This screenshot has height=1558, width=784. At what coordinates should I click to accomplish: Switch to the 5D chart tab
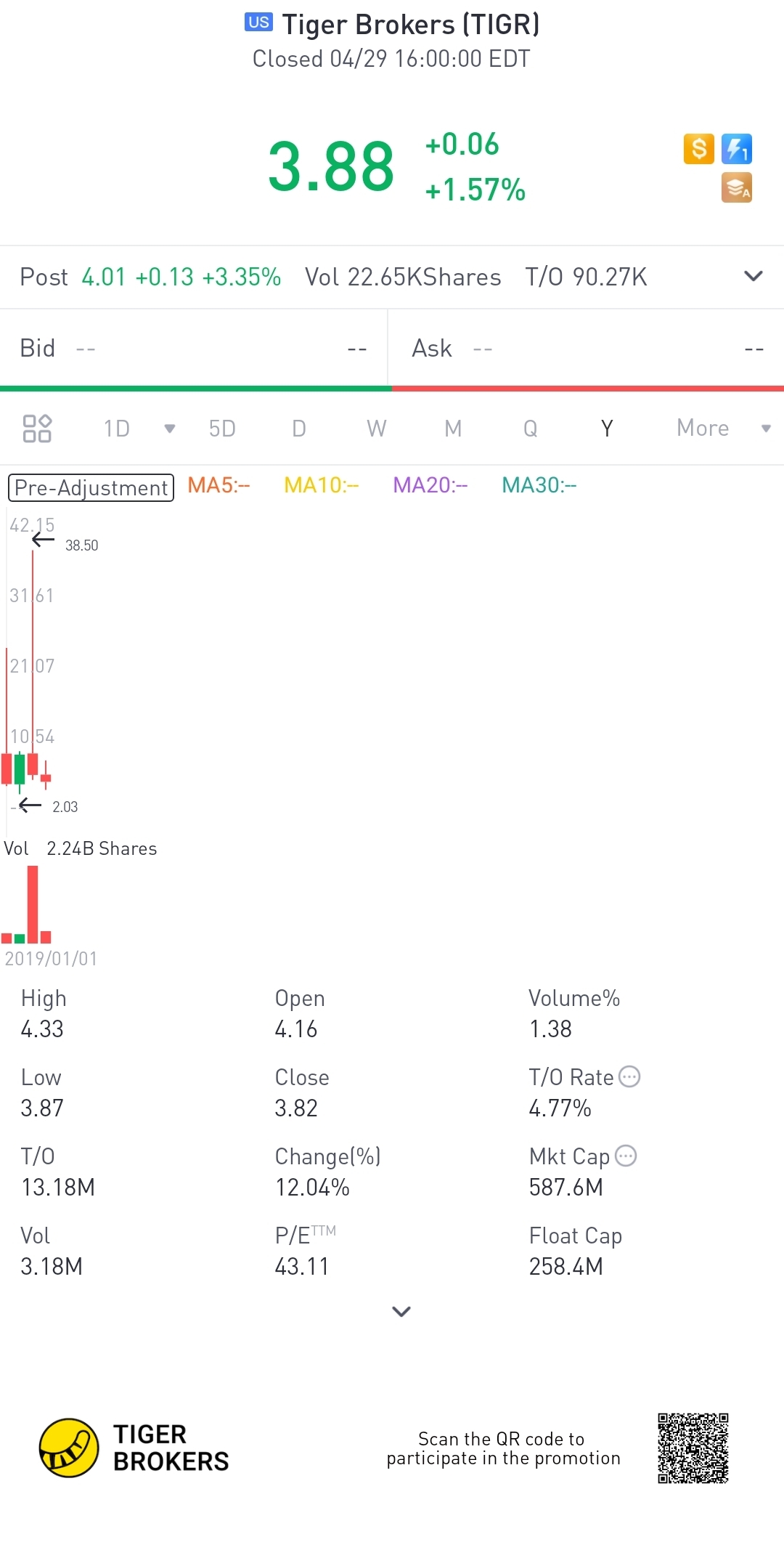[x=222, y=429]
